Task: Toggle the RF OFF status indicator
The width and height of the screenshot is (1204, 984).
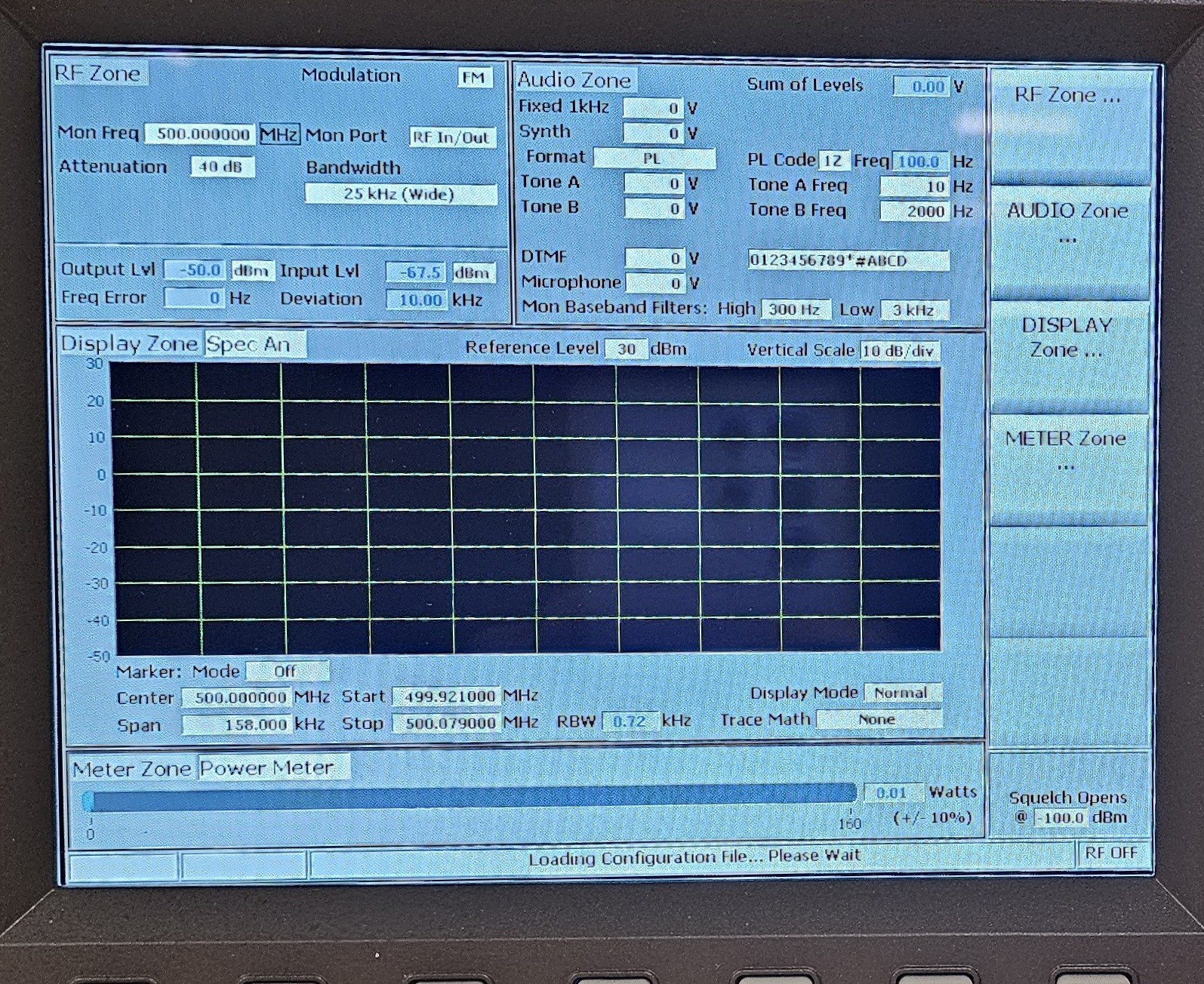Action: click(1113, 853)
